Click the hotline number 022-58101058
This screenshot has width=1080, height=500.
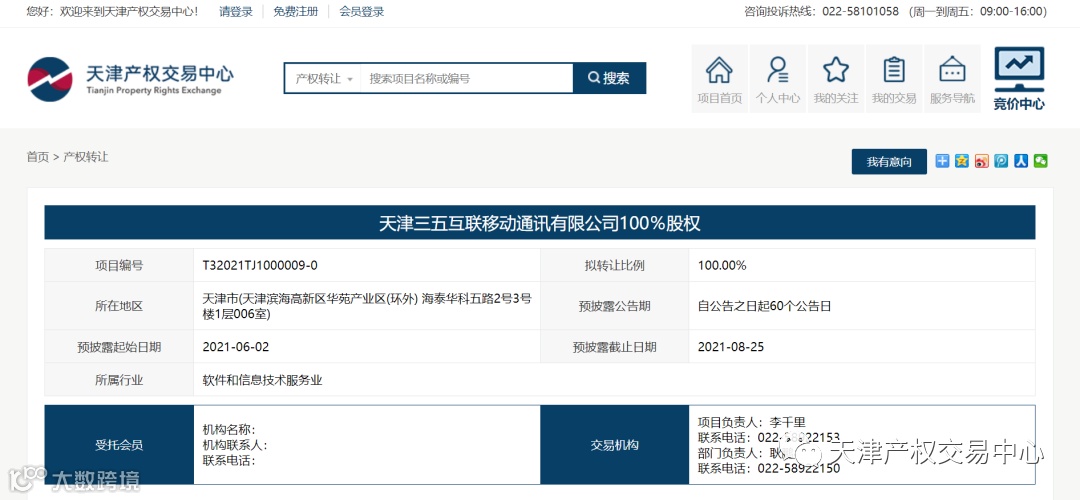pyautogui.click(x=860, y=12)
